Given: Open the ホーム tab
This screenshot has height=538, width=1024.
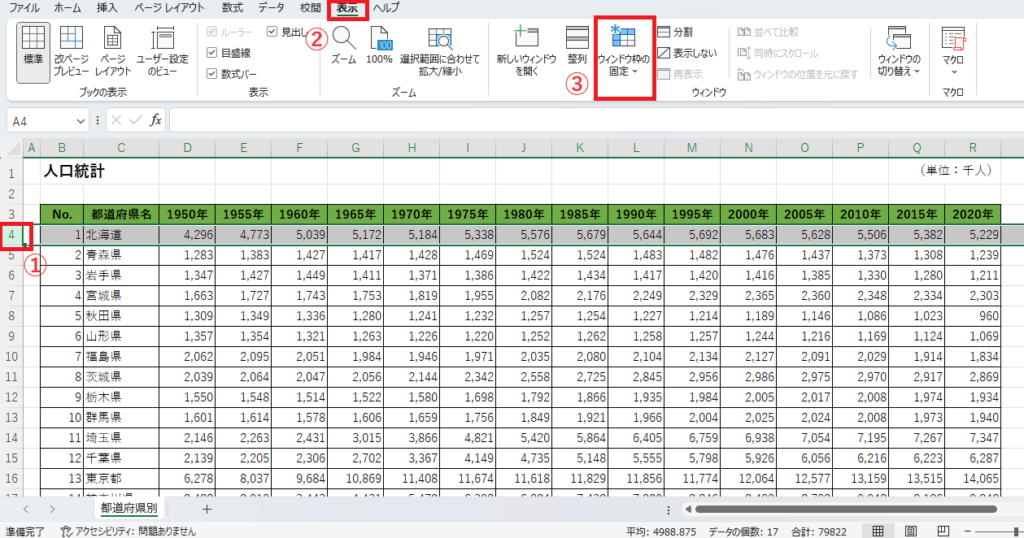Looking at the screenshot, I should point(67,8).
